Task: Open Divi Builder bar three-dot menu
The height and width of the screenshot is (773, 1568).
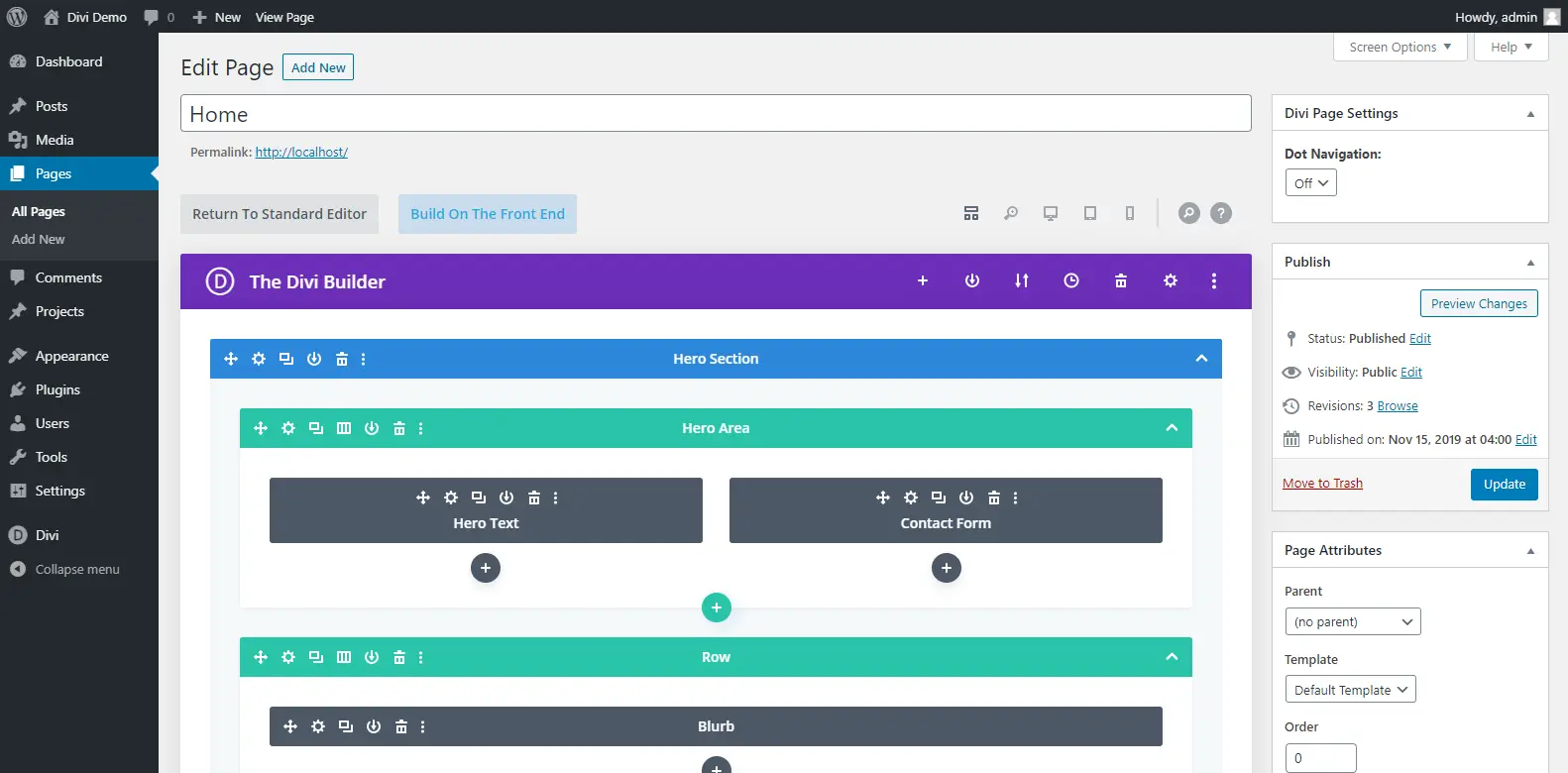Action: click(1214, 281)
